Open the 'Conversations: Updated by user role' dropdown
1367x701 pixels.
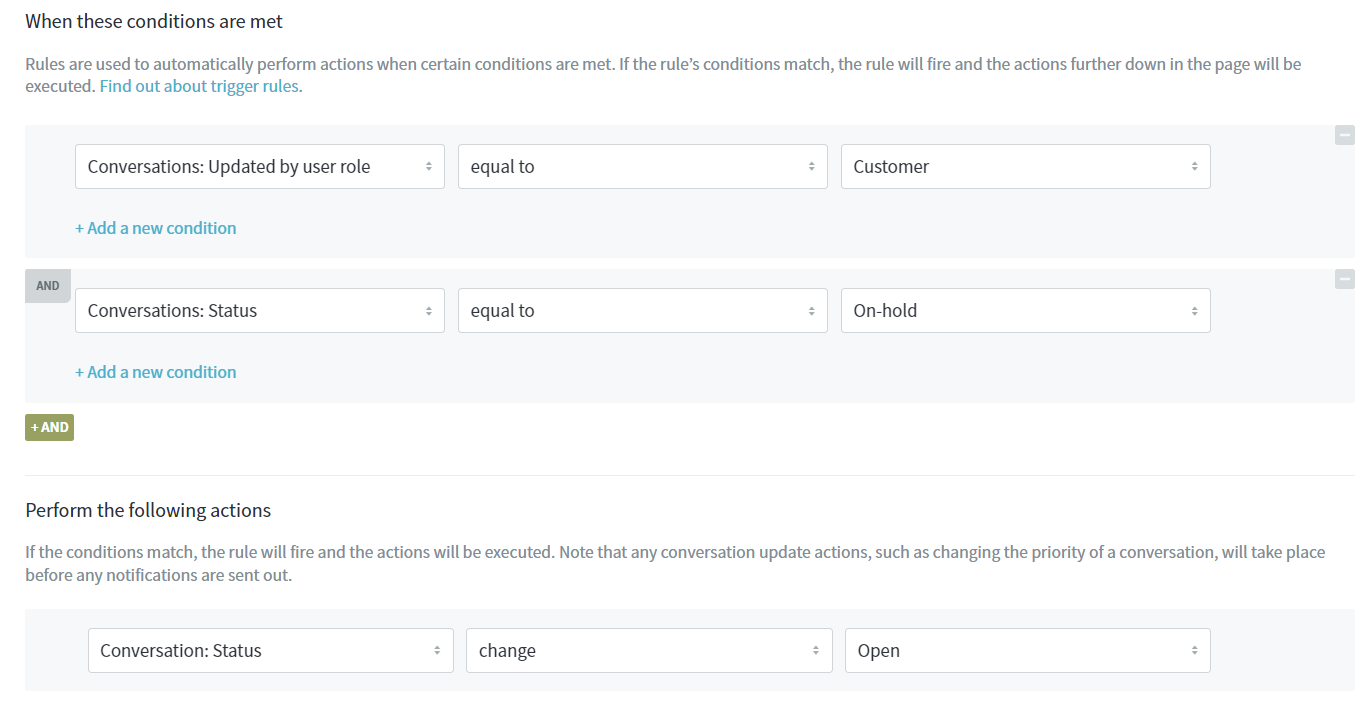click(259, 167)
